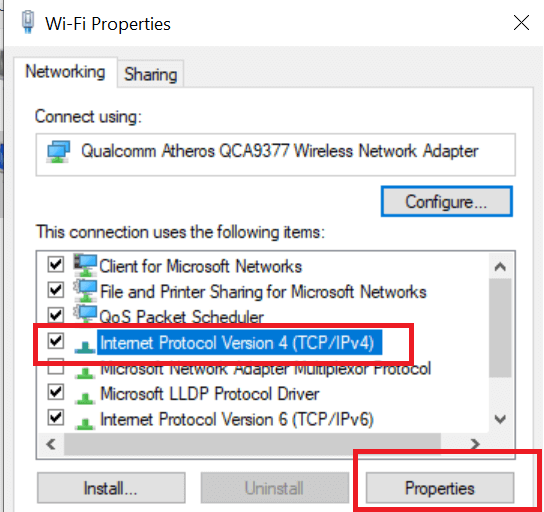Click the horizontal scroll right arrow

[x=475, y=444]
